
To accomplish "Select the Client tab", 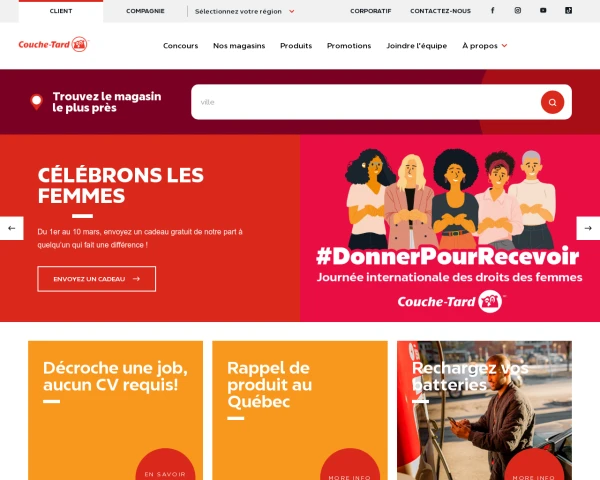I will point(61,11).
